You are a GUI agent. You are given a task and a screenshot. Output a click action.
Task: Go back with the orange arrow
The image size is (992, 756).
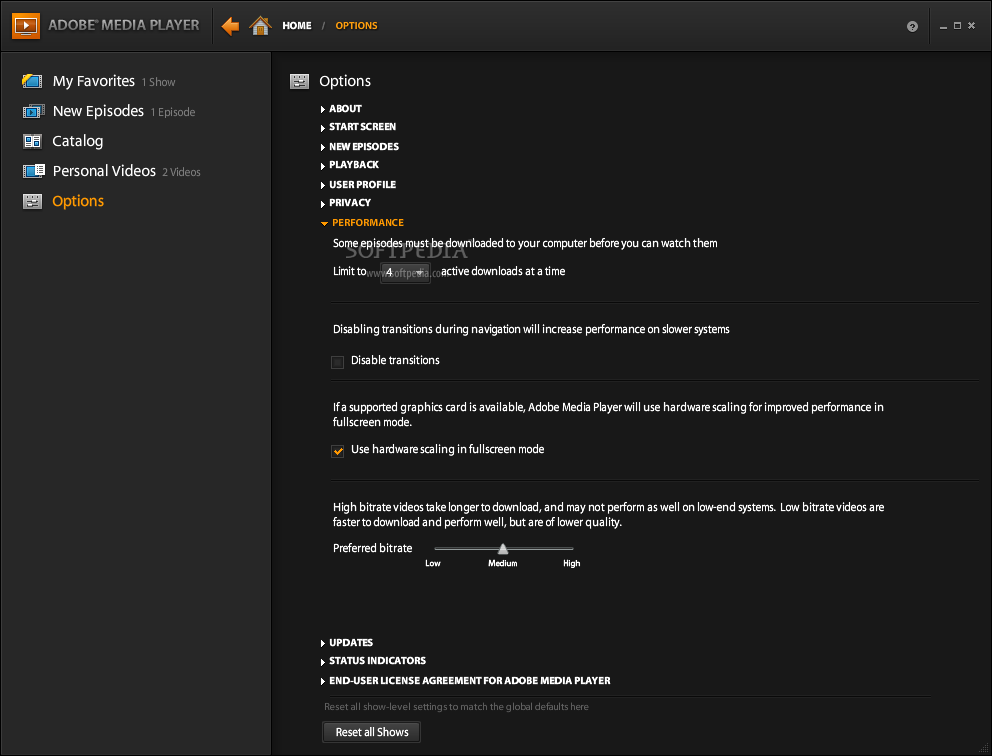point(230,26)
